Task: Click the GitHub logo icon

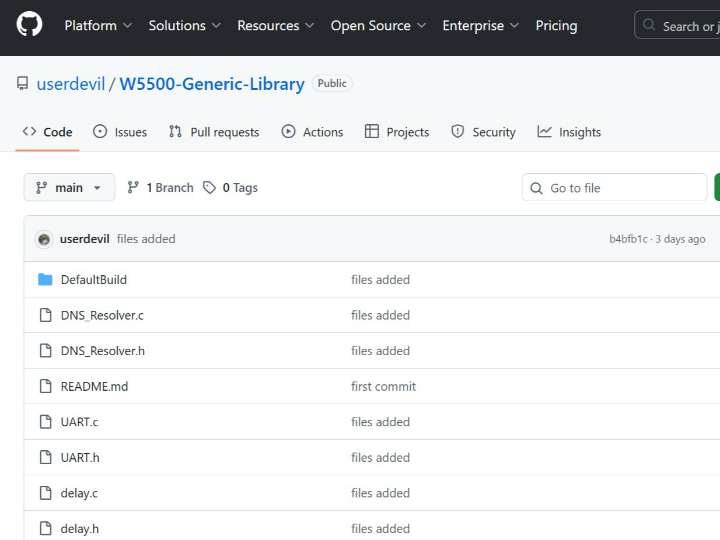Action: (x=30, y=25)
